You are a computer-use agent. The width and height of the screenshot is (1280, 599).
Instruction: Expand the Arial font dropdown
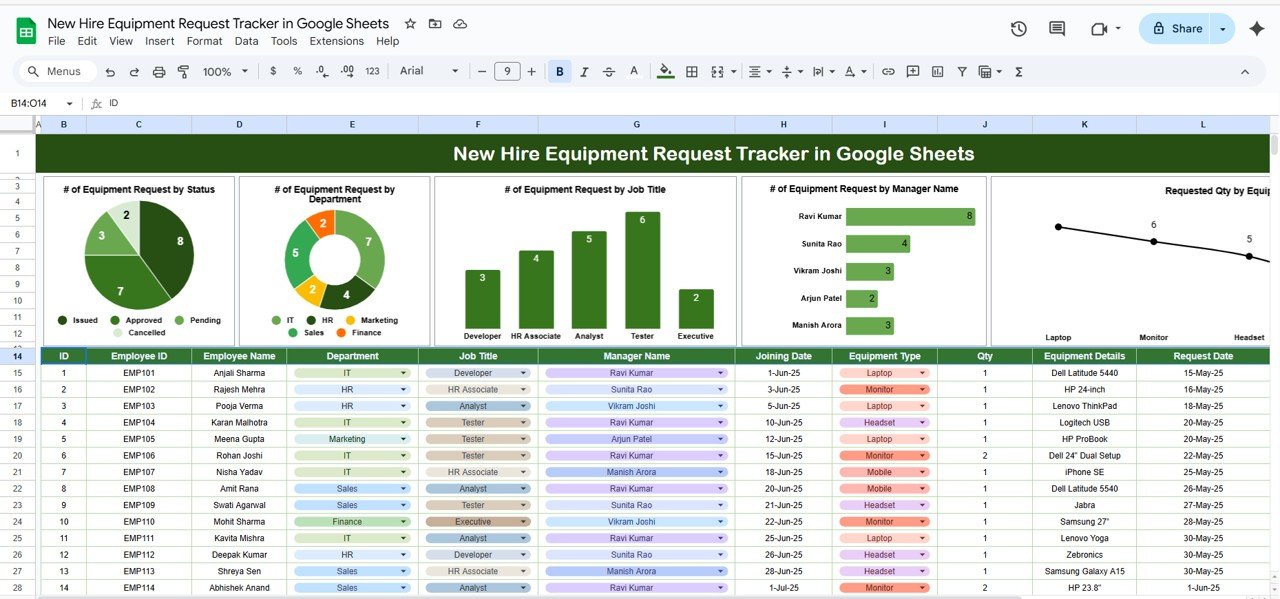pyautogui.click(x=428, y=72)
